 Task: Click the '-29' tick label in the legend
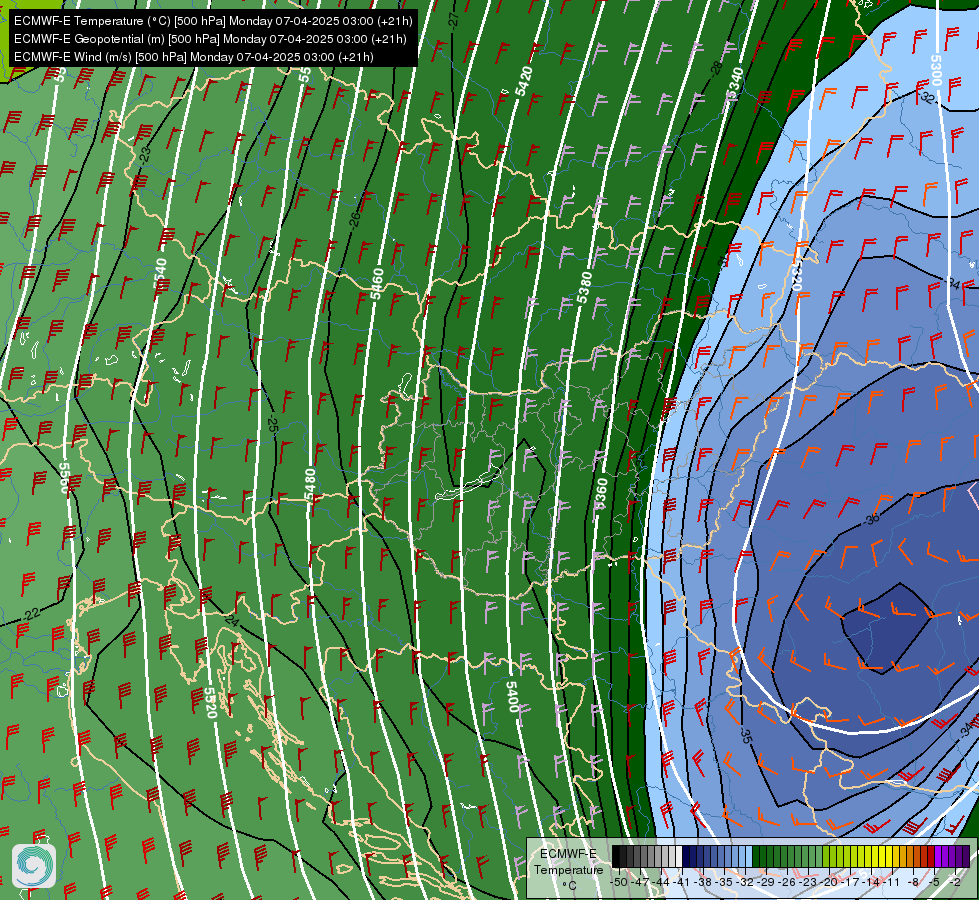765,883
